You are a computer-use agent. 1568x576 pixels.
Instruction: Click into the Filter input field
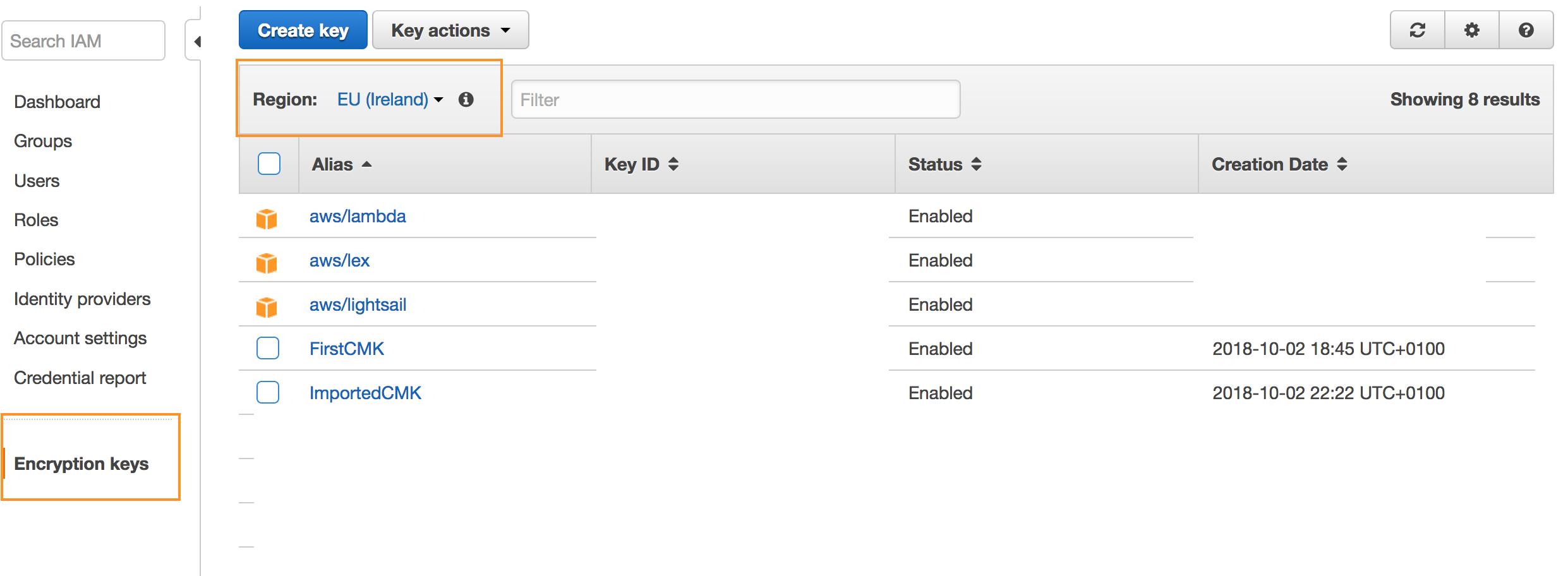(735, 100)
